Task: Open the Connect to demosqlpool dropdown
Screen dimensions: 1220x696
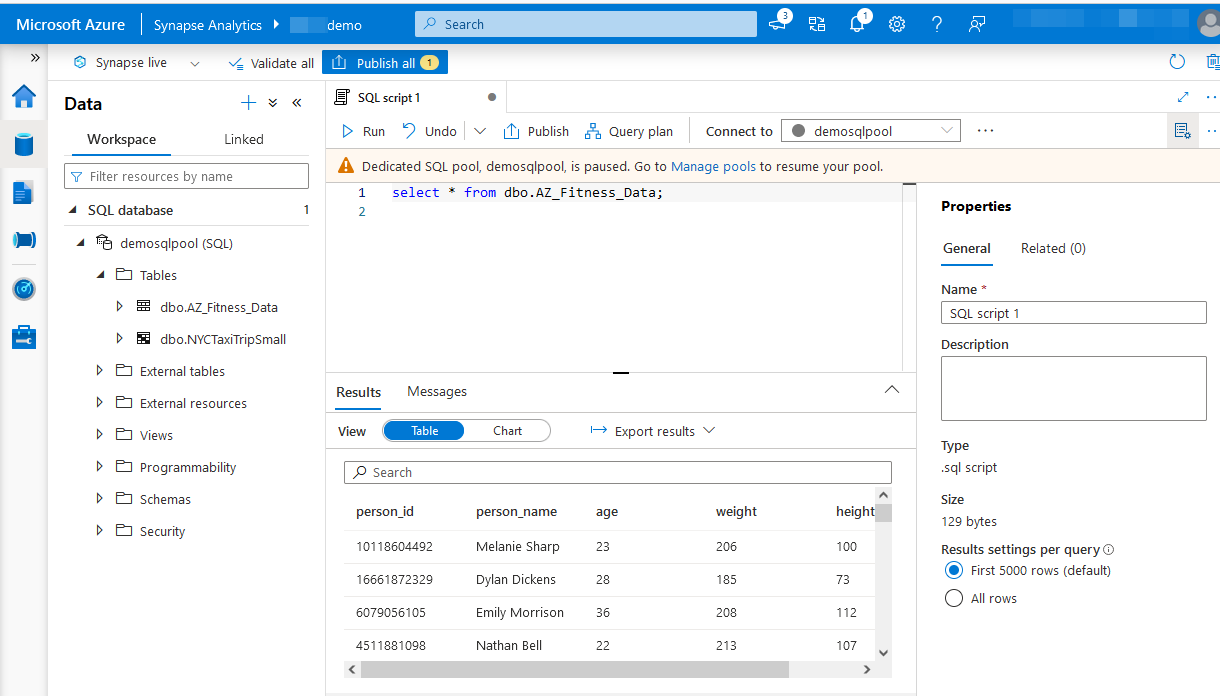Action: point(870,131)
